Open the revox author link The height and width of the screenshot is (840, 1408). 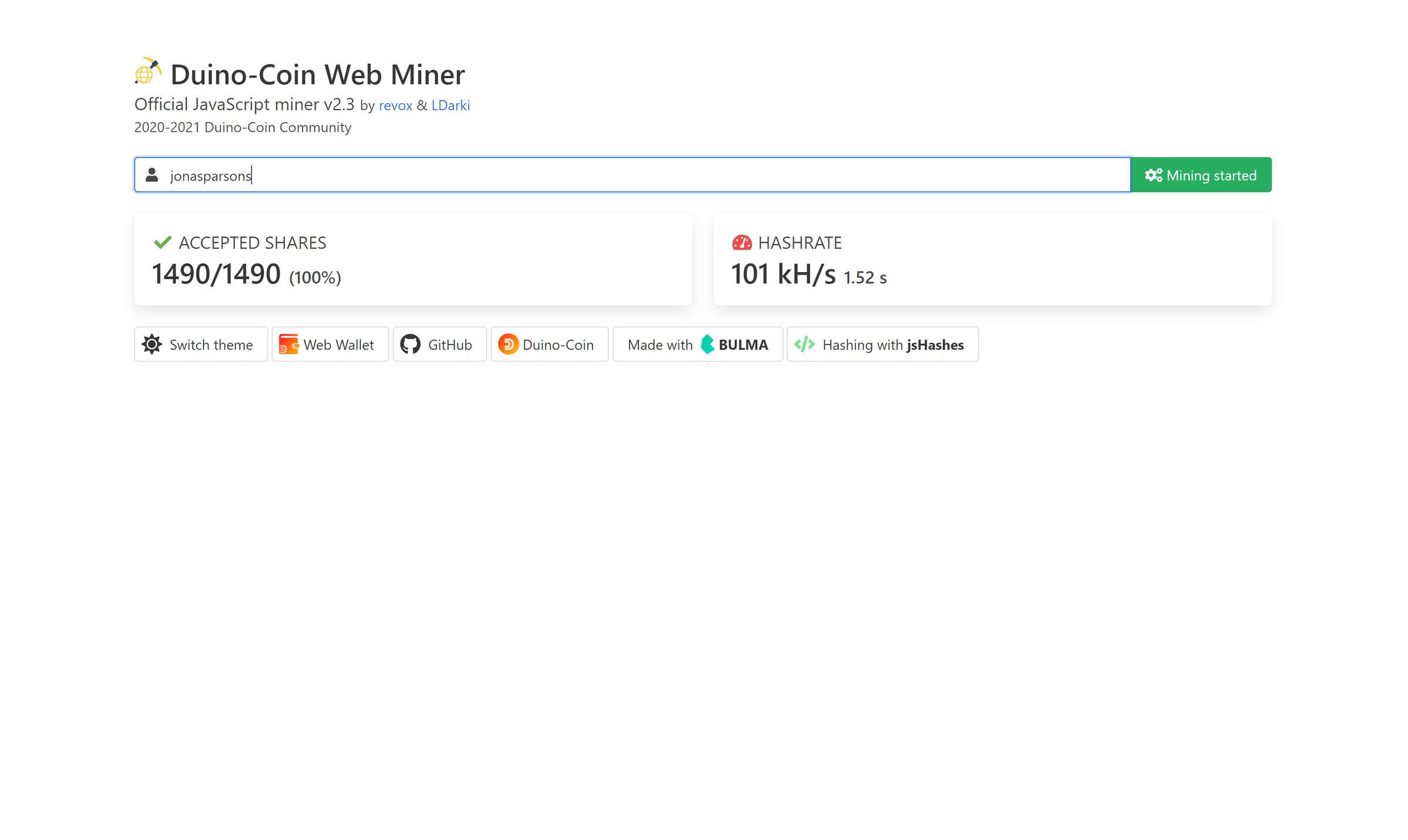395,105
